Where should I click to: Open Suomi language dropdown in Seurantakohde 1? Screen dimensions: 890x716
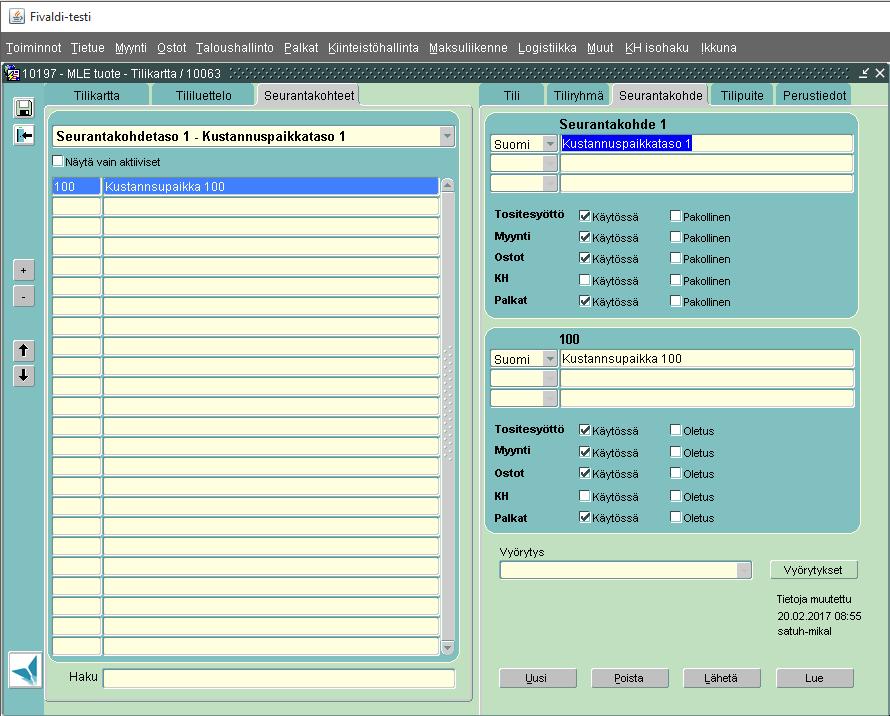click(x=549, y=144)
